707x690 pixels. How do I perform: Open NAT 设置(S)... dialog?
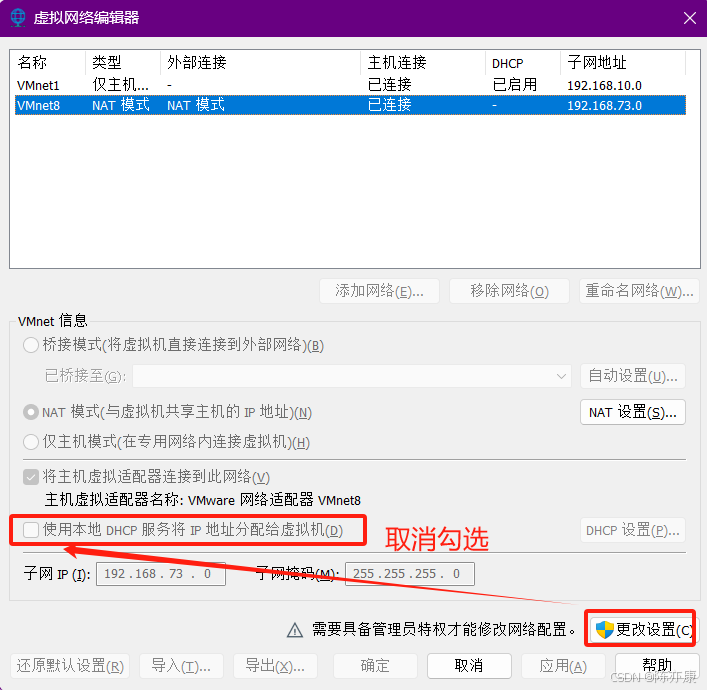[633, 412]
